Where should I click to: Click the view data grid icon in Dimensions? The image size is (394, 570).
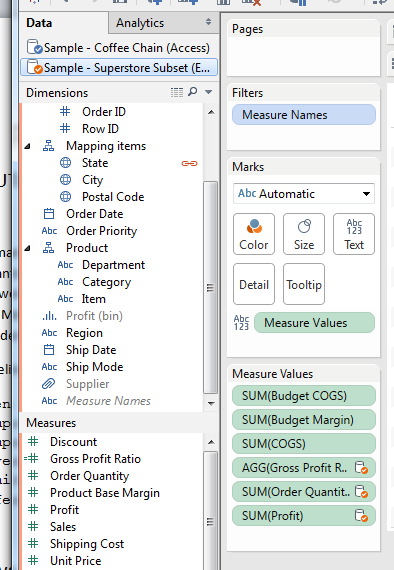point(177,92)
